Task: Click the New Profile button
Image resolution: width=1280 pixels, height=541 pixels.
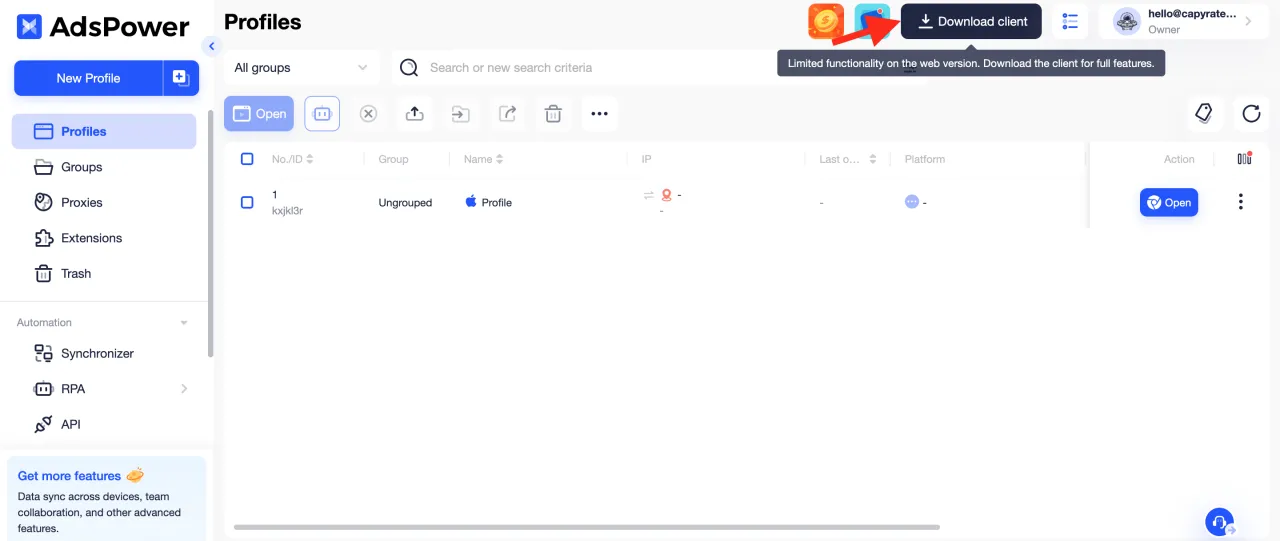Action: [x=88, y=78]
